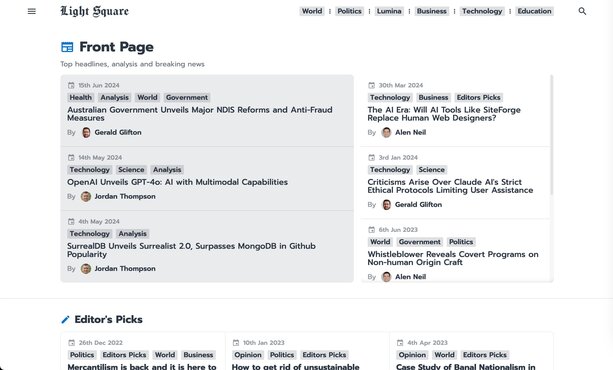This screenshot has height=370, width=613.
Task: Open the World navigation item
Action: (312, 11)
